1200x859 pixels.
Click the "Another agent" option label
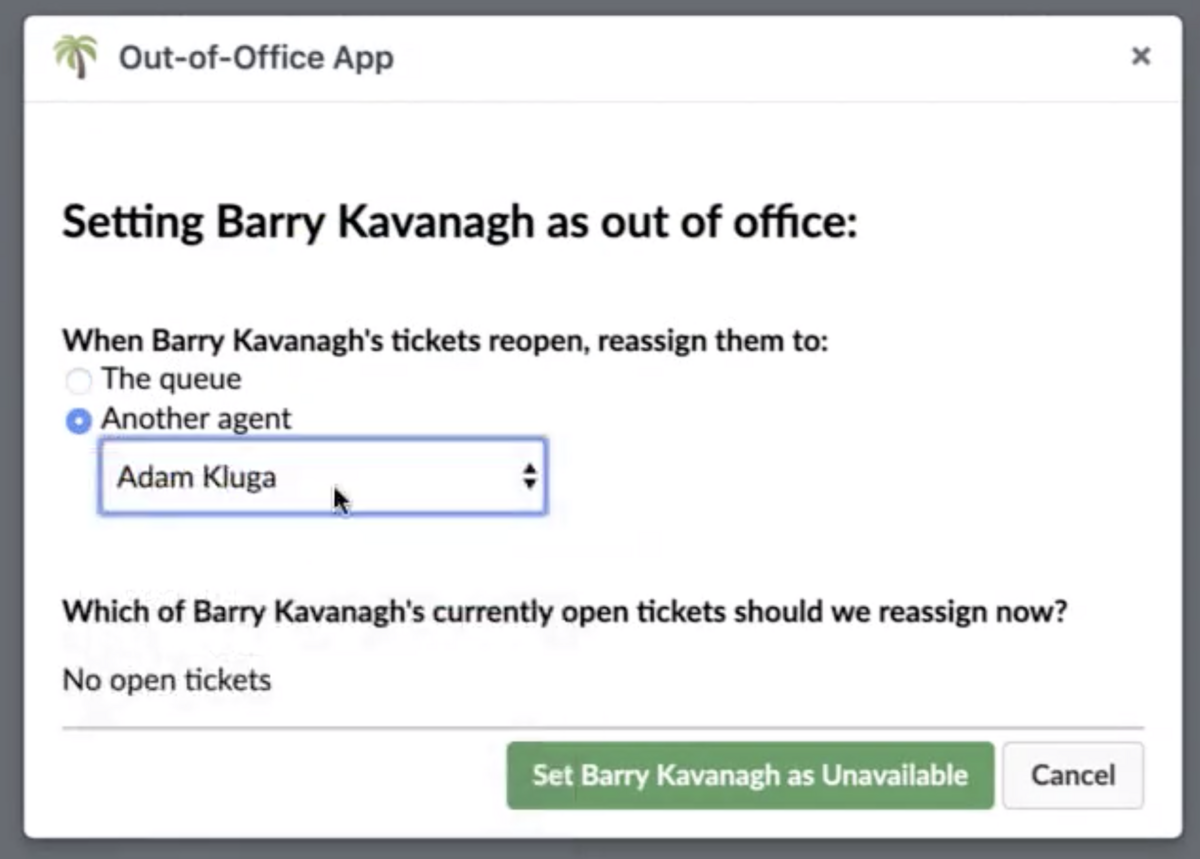pyautogui.click(x=196, y=419)
